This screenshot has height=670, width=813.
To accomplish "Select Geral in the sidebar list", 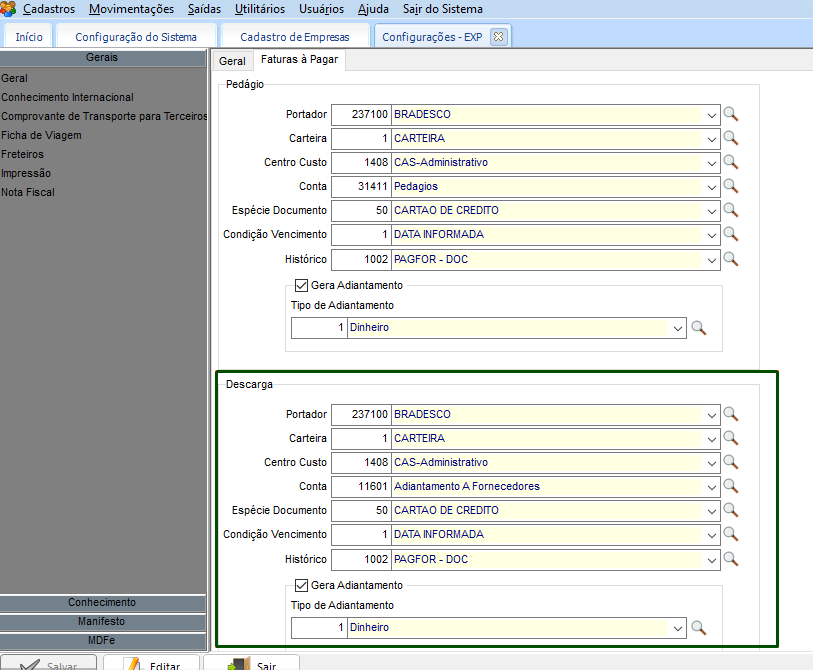I will 15,78.
